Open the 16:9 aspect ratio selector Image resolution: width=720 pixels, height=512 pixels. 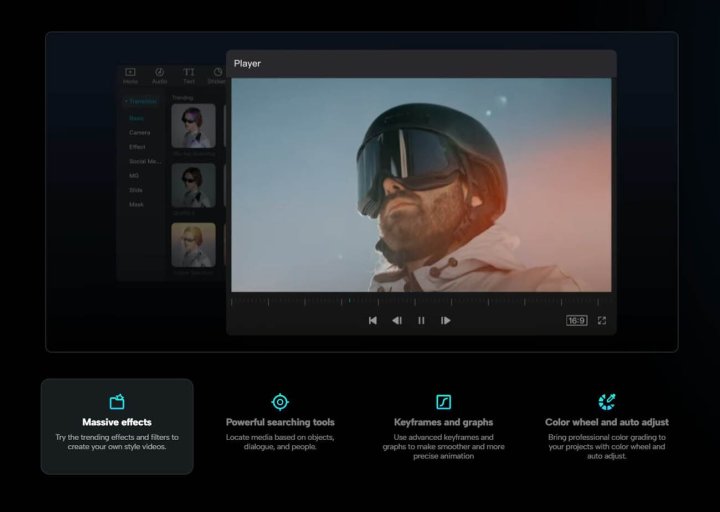(576, 321)
